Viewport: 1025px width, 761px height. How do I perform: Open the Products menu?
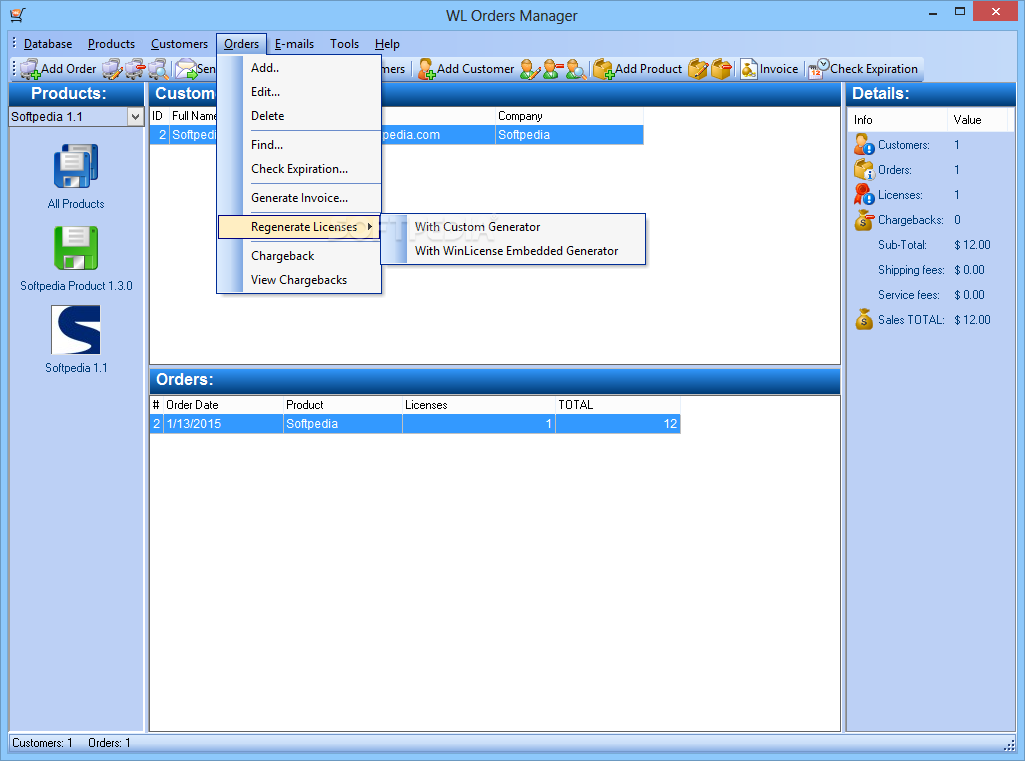[111, 44]
